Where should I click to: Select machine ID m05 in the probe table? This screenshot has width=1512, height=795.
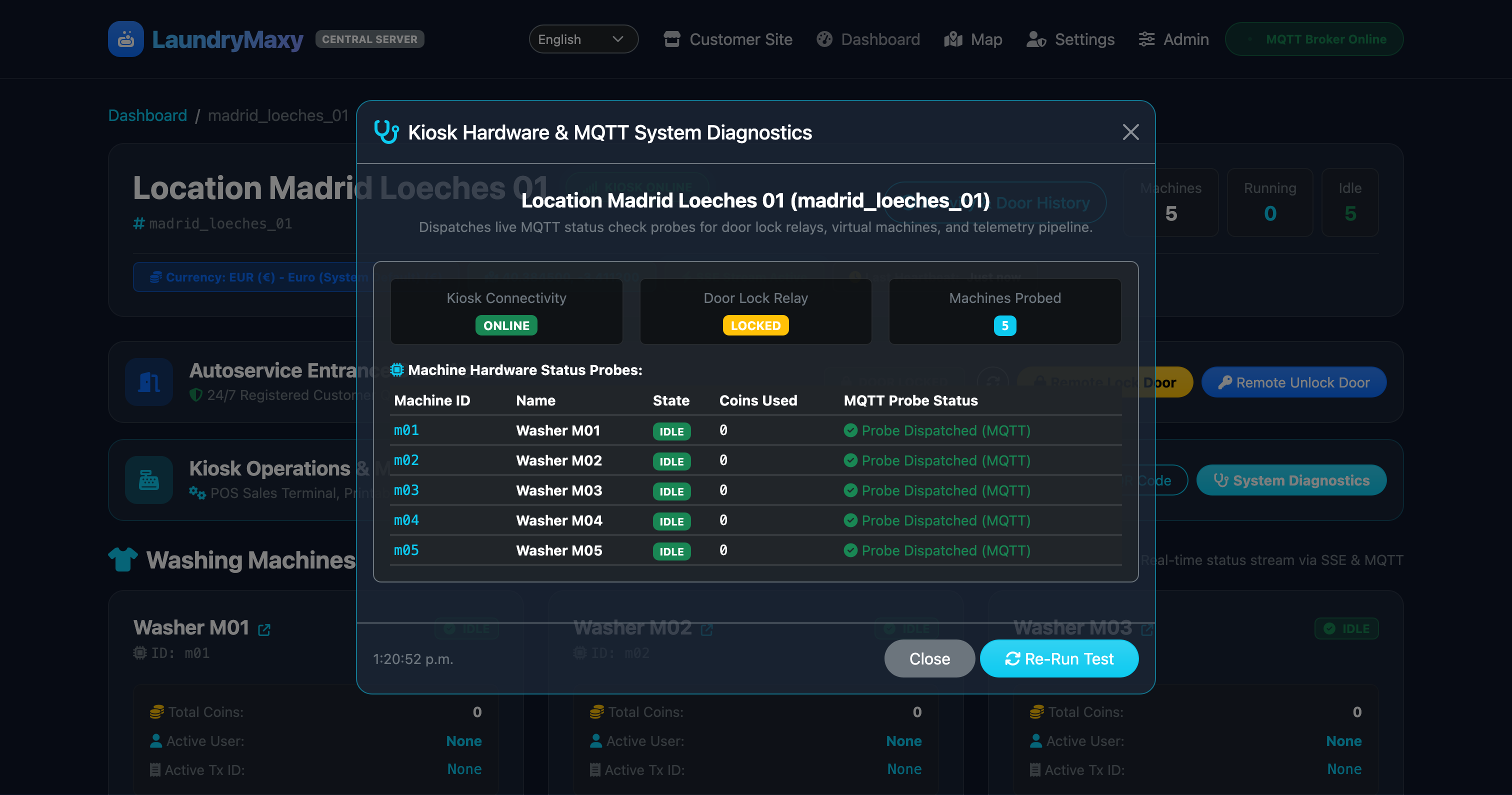[x=406, y=550]
